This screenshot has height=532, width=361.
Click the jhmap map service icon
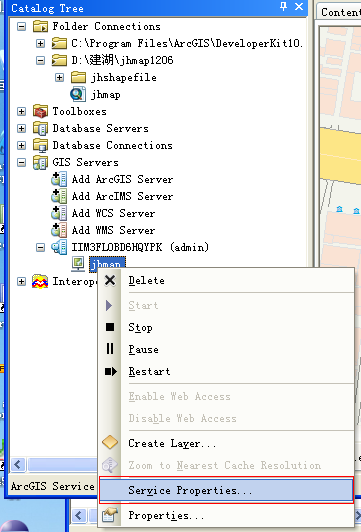pyautogui.click(x=78, y=264)
